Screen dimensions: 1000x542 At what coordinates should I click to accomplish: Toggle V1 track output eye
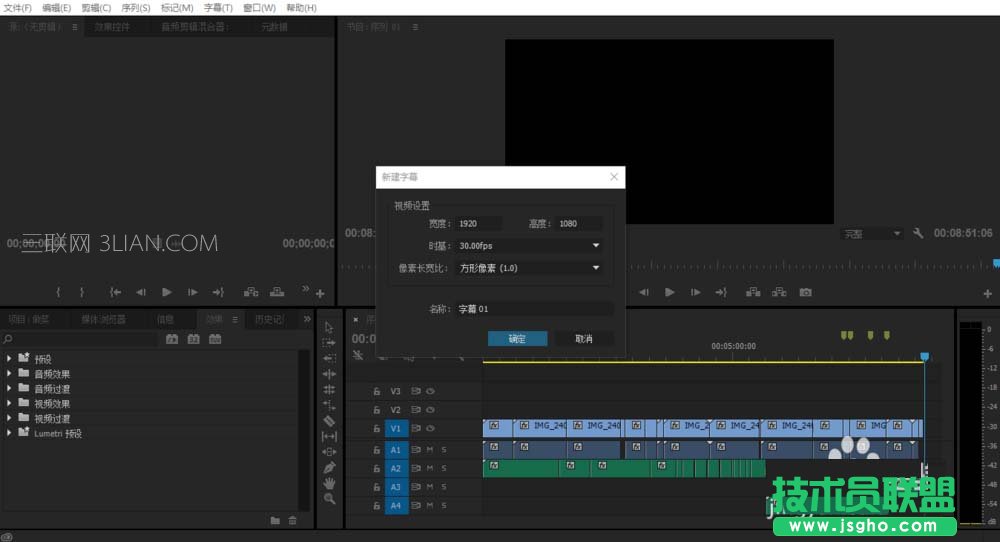[x=430, y=428]
